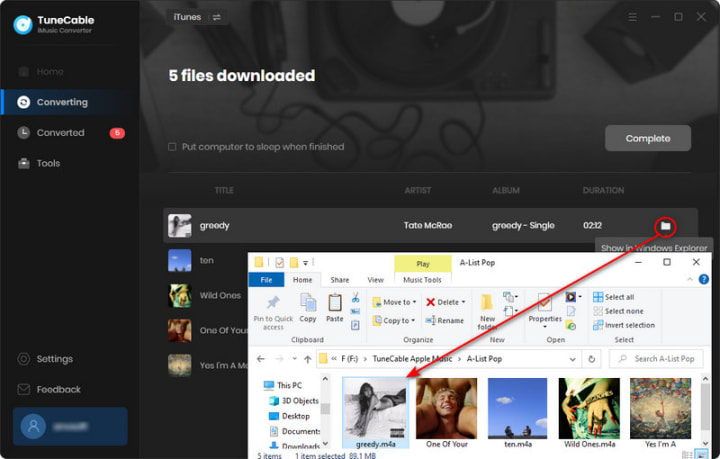Image resolution: width=720 pixels, height=459 pixels.
Task: Click the Complete button
Action: coord(647,138)
